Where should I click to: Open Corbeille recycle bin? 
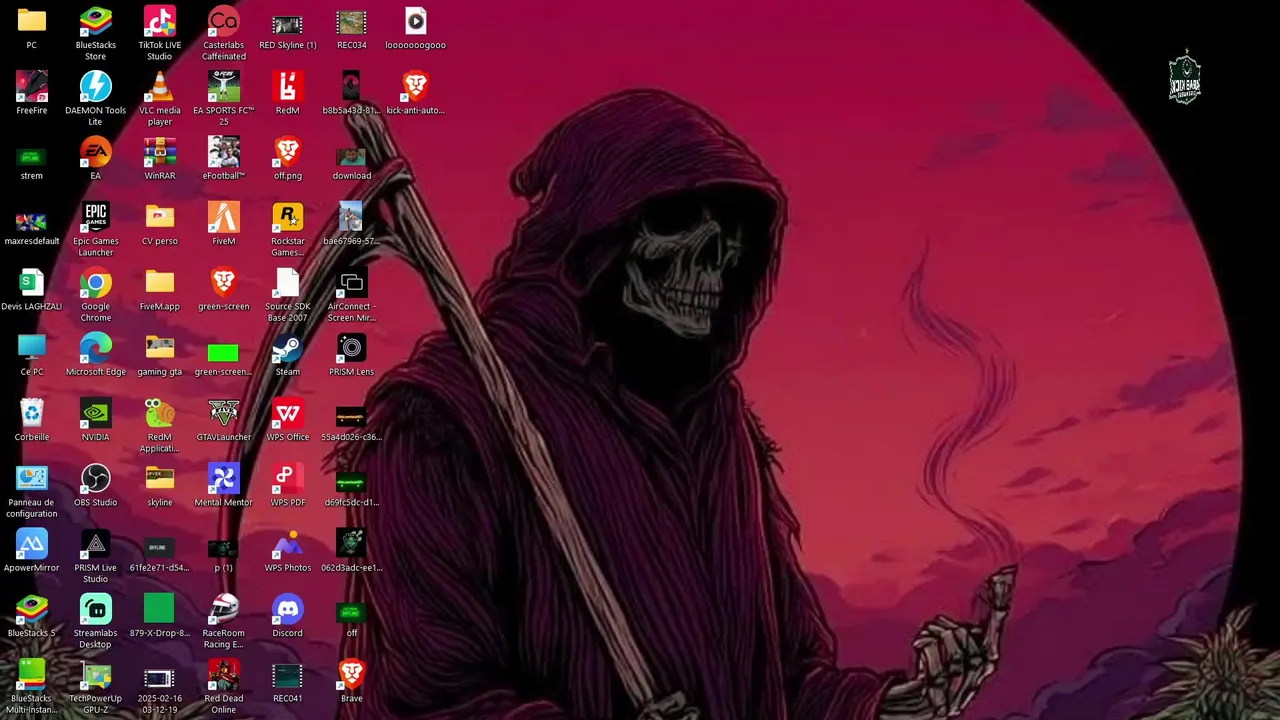(x=32, y=414)
